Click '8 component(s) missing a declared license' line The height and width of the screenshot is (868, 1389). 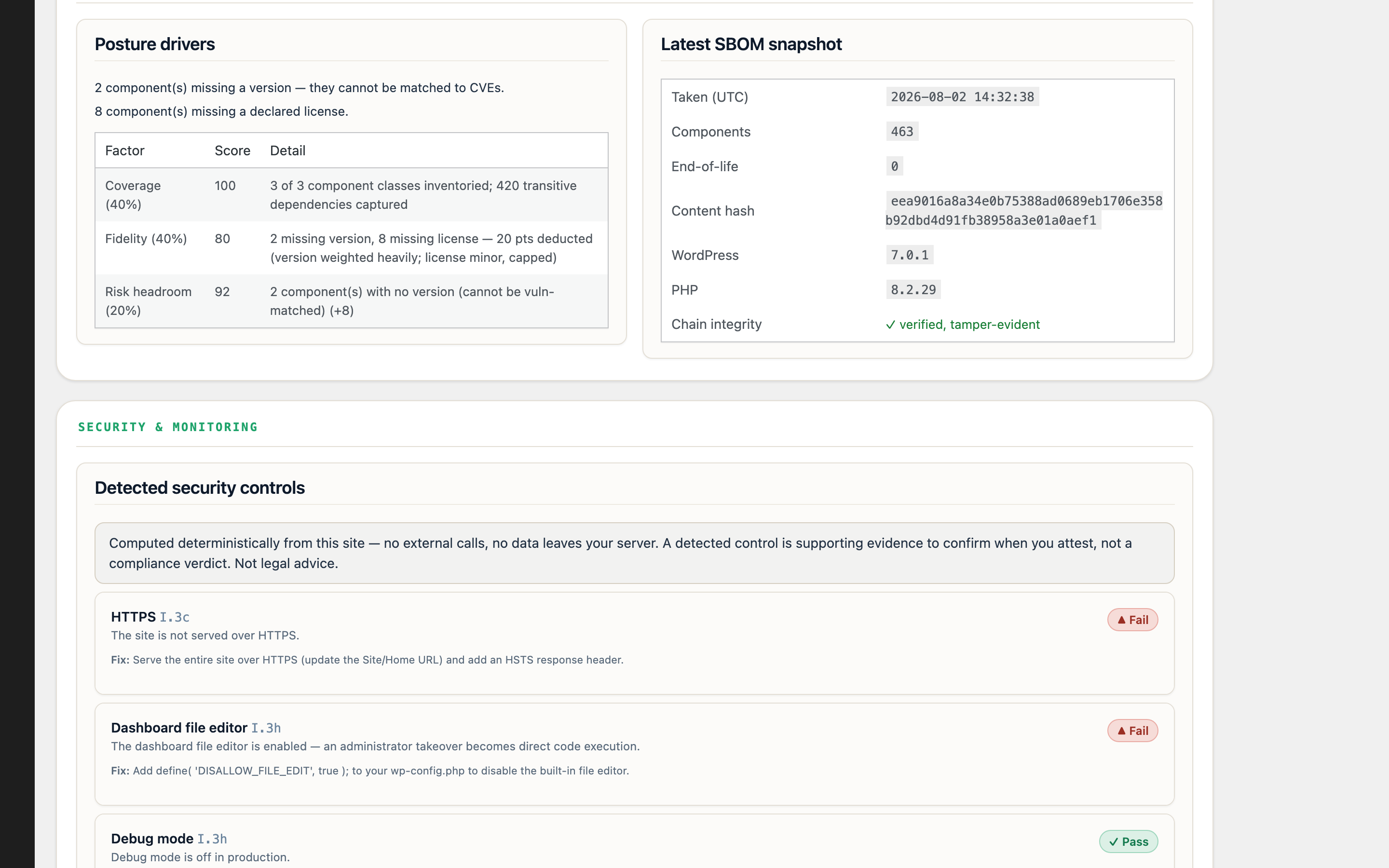click(221, 111)
